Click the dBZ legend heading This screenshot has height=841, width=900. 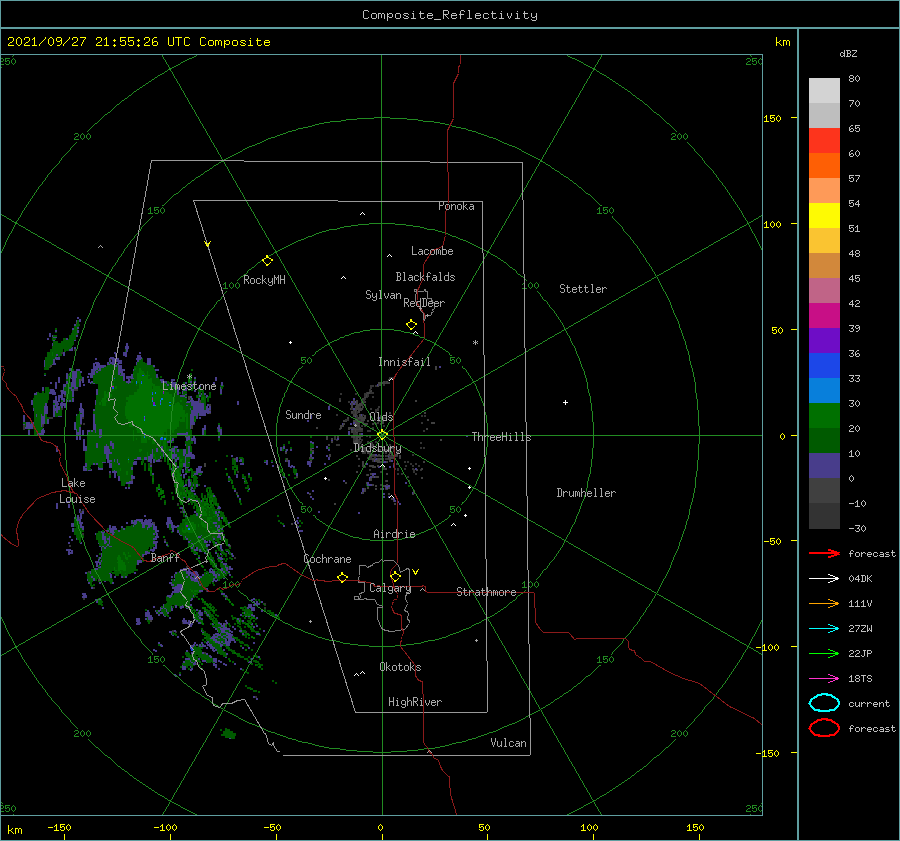(848, 53)
